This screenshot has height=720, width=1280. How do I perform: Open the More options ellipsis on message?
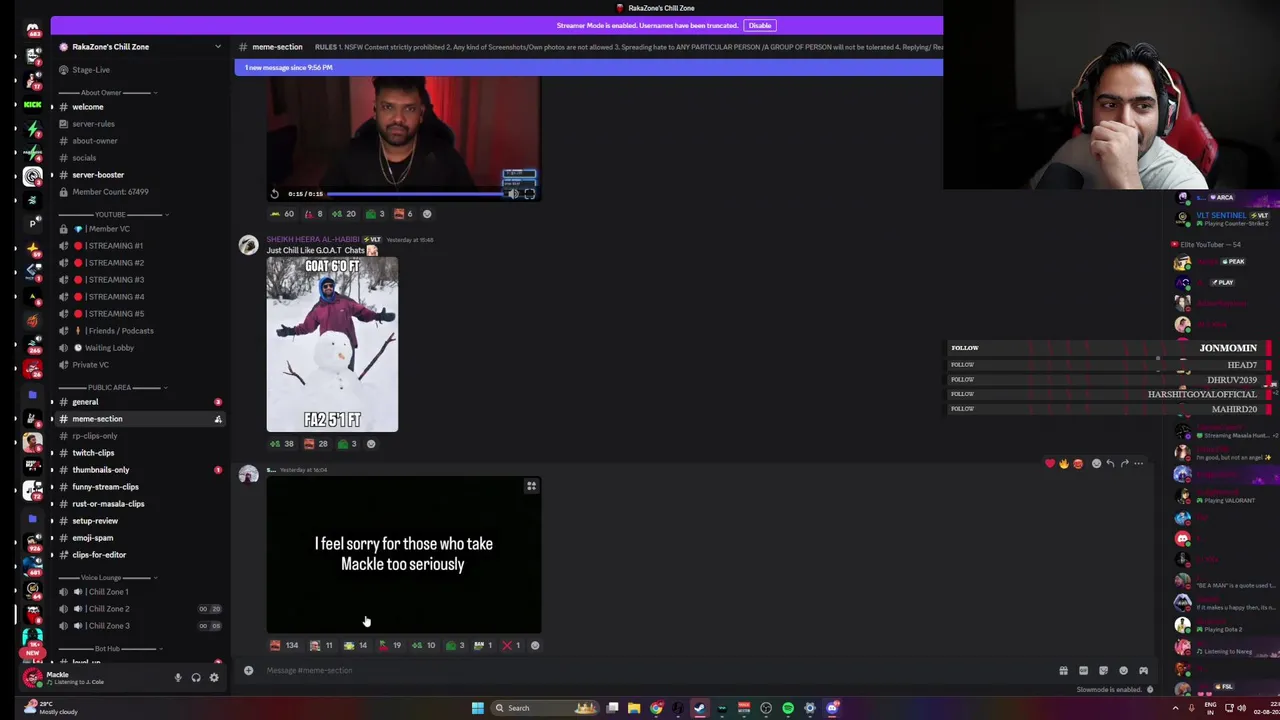click(1138, 464)
